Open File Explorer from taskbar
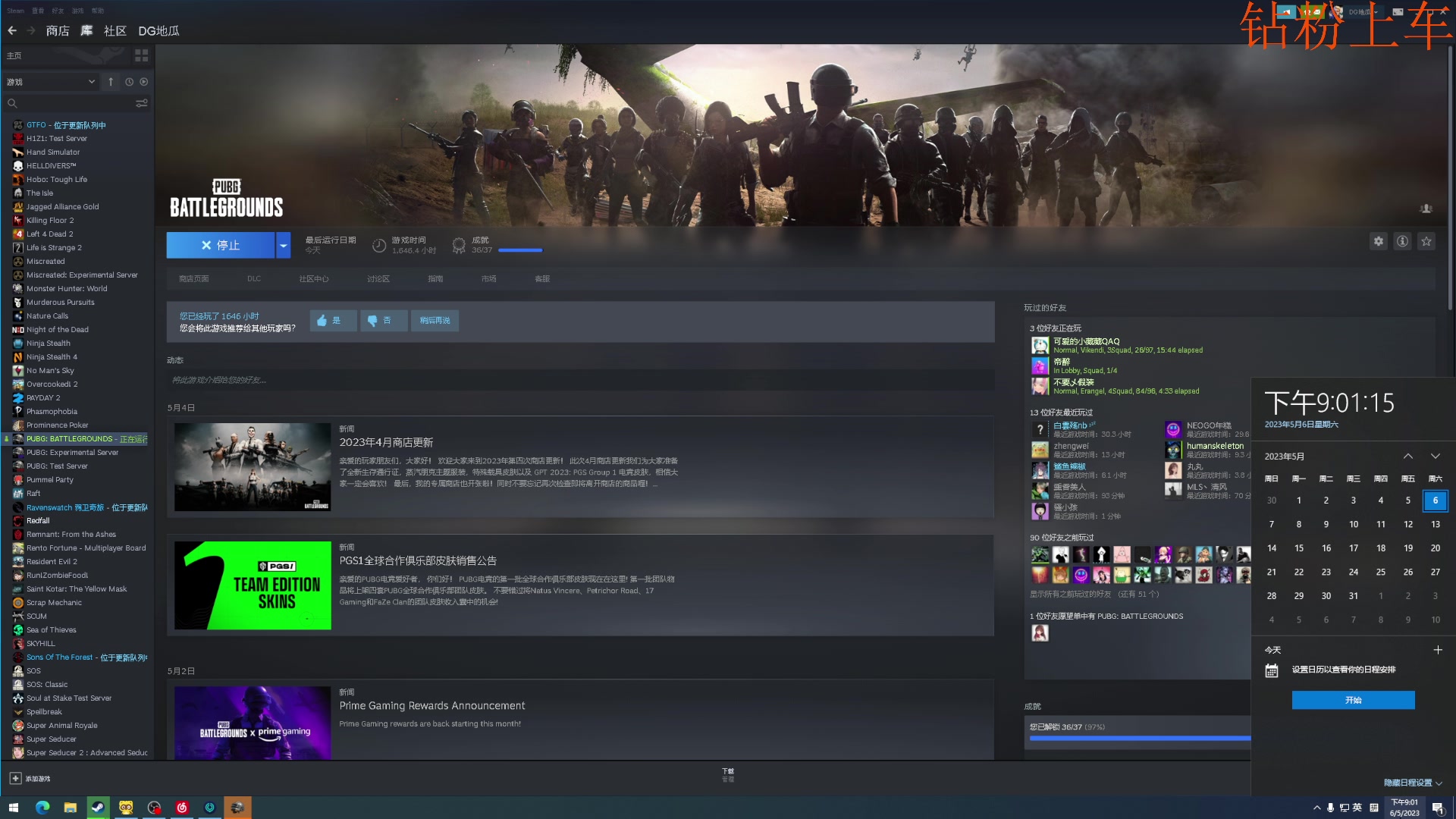The width and height of the screenshot is (1456, 819). click(x=70, y=808)
